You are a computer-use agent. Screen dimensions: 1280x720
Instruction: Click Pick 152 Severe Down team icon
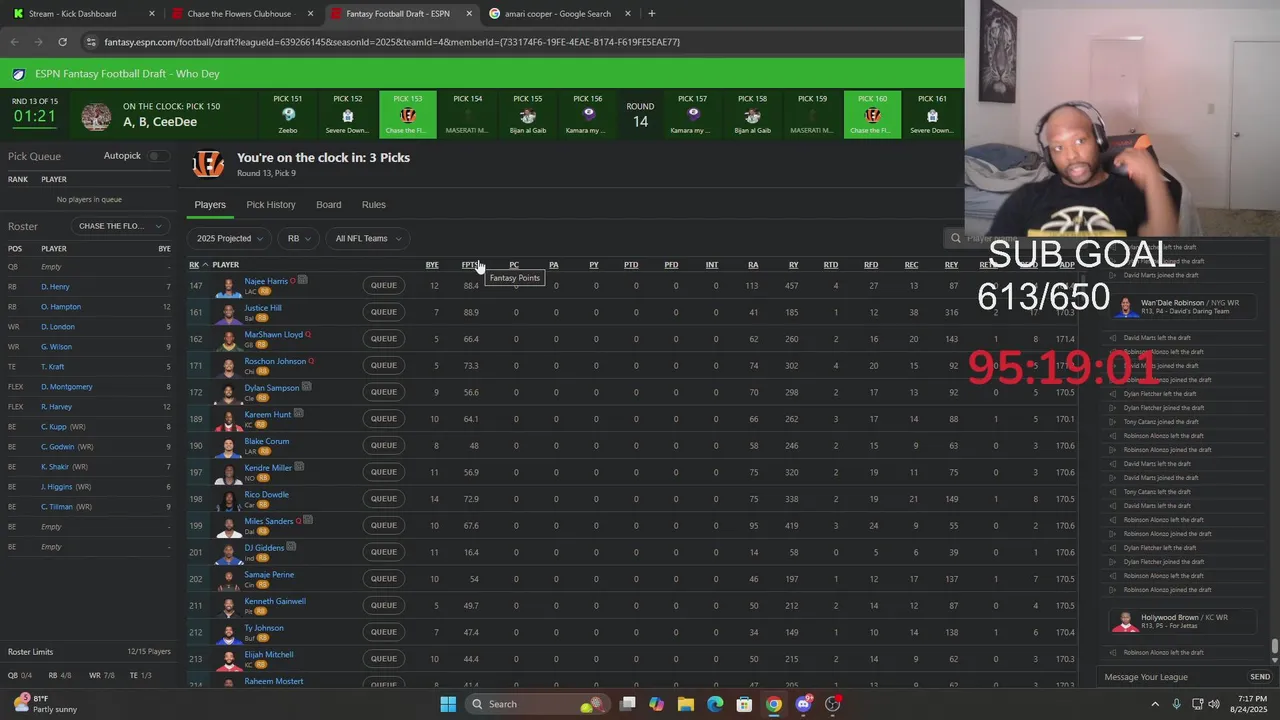point(348,116)
